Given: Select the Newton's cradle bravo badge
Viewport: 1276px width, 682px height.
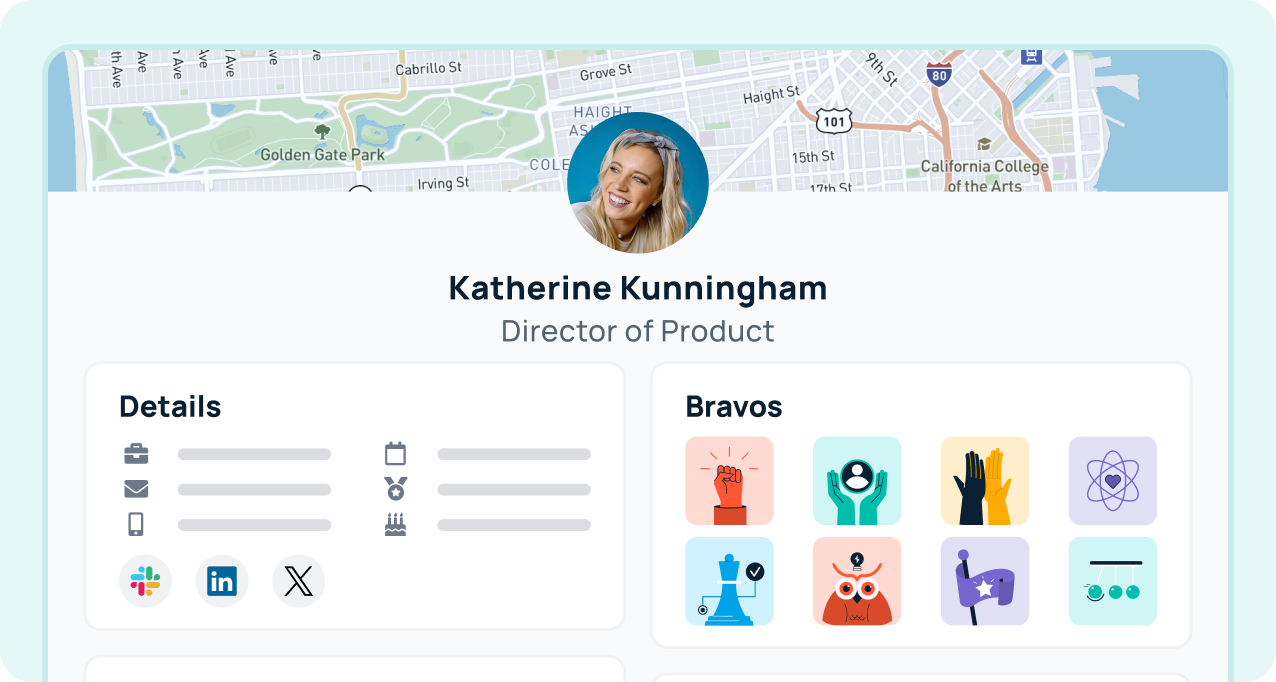Looking at the screenshot, I should (1113, 581).
